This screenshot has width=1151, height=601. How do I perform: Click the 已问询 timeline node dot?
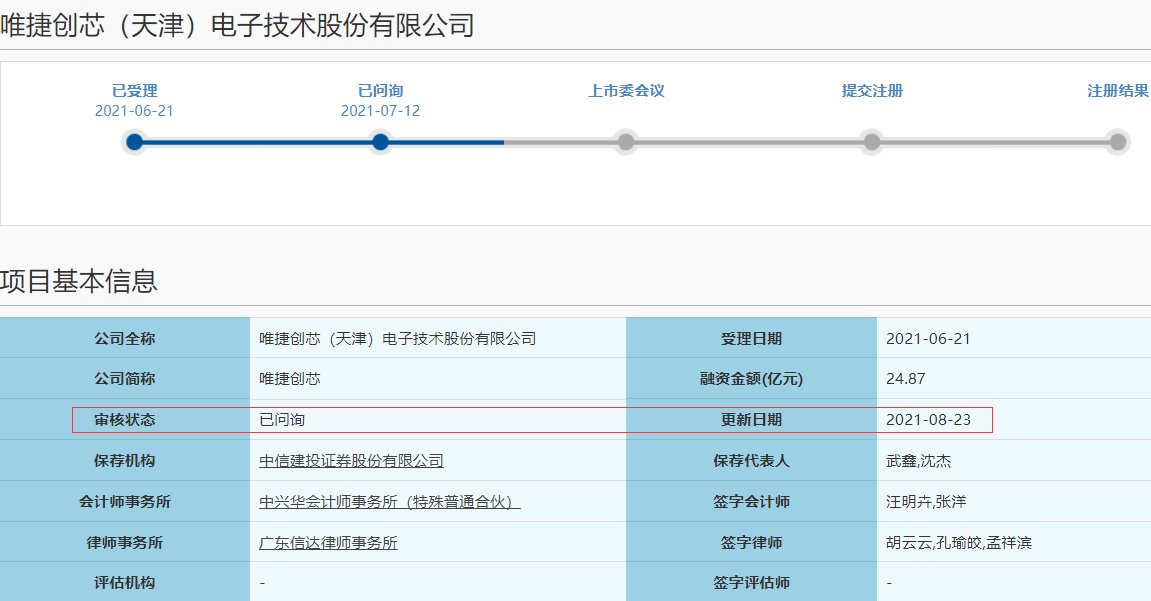[380, 142]
